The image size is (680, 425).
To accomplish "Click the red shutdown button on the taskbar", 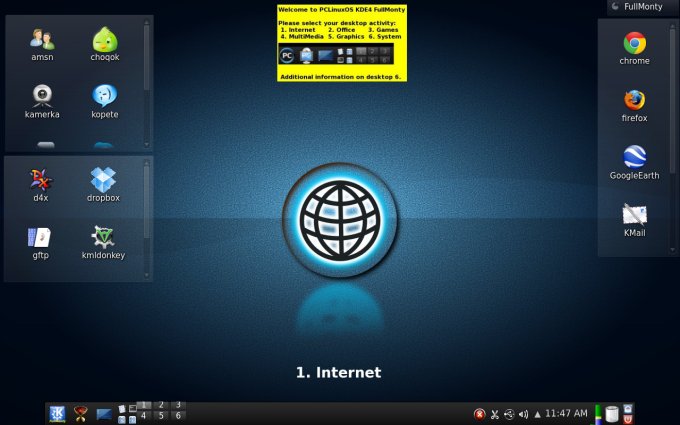I will coord(628,419).
